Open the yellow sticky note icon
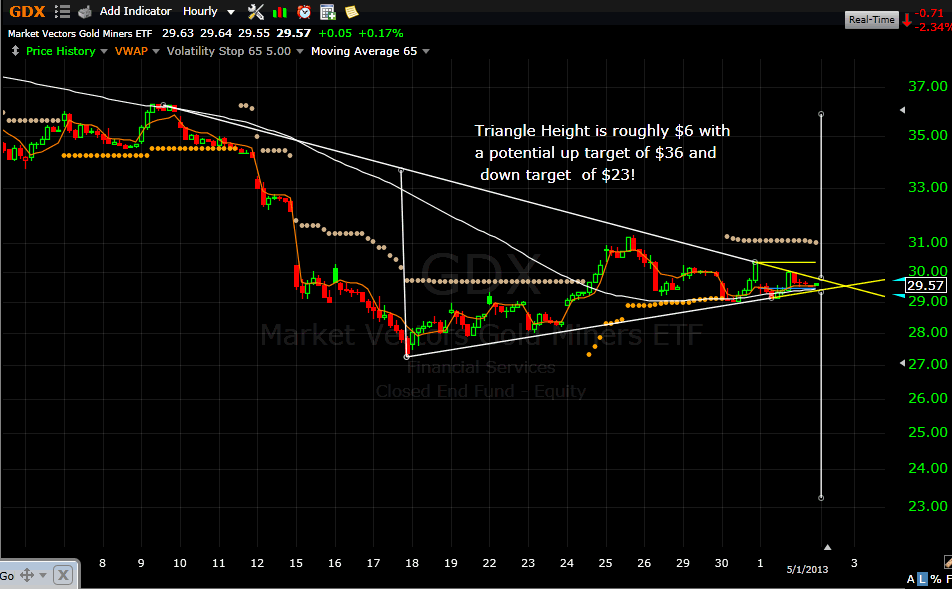Image resolution: width=952 pixels, height=589 pixels. [351, 12]
